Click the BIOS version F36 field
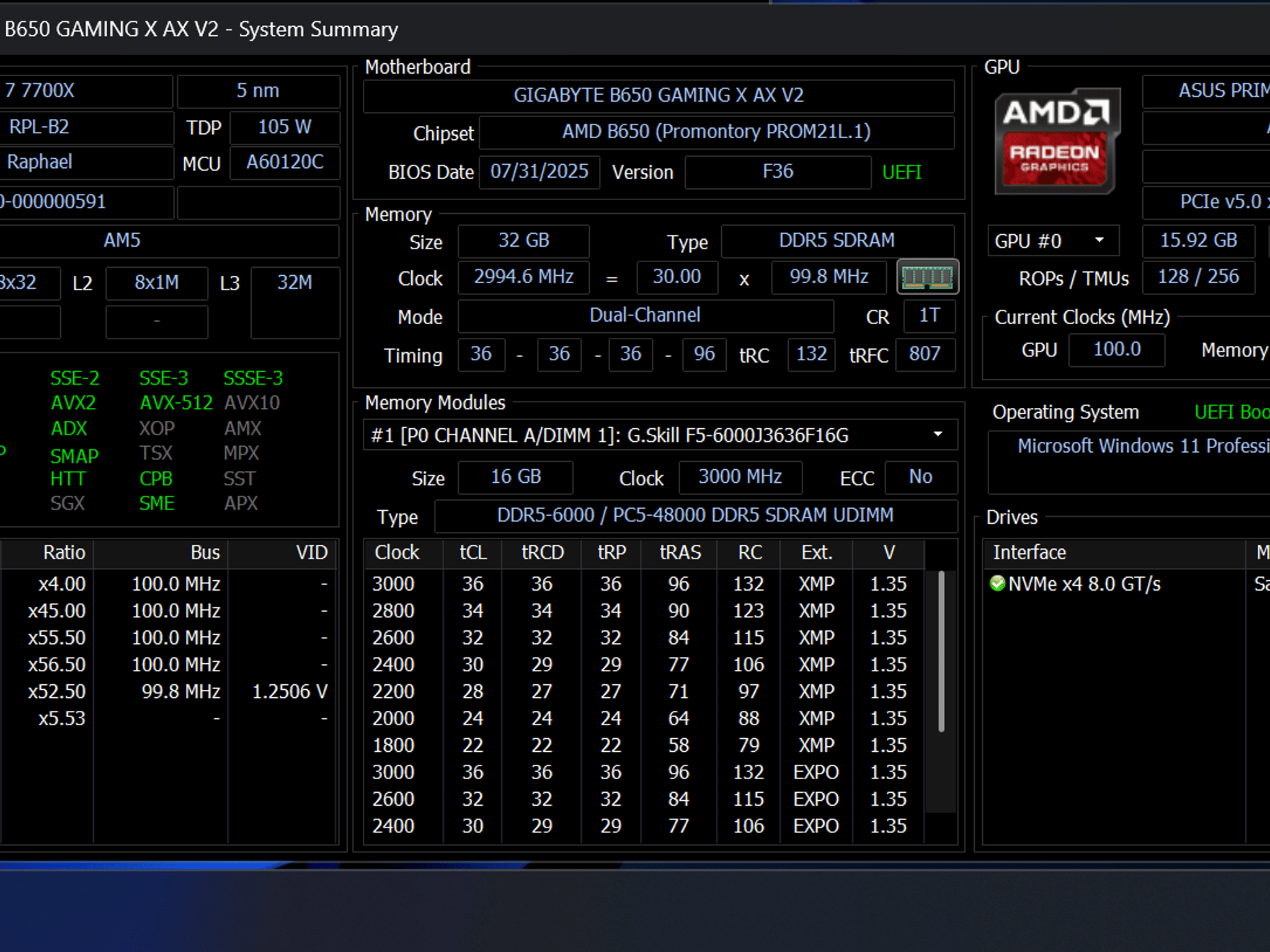The image size is (1270, 952). 778,172
